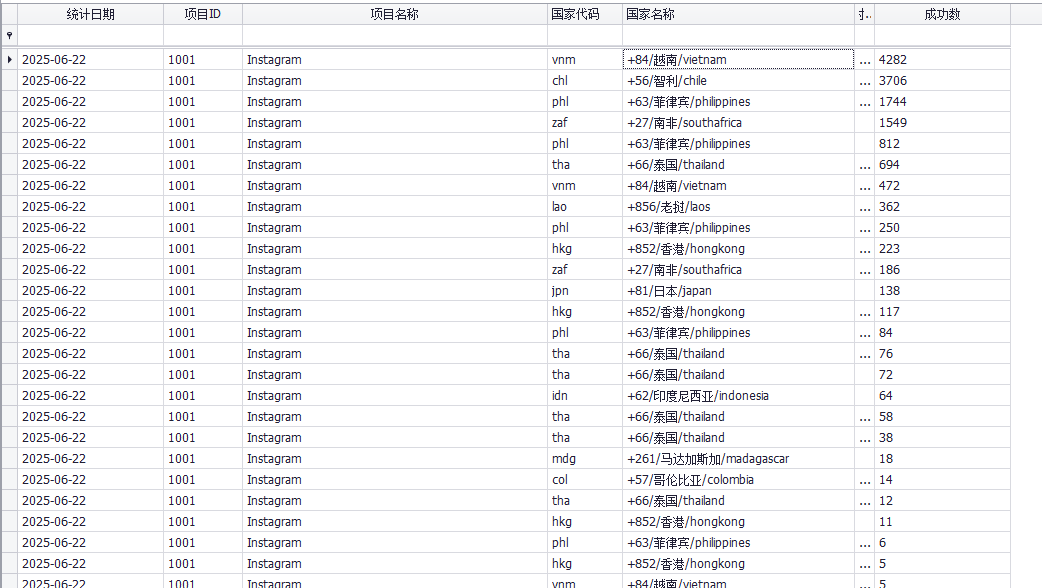Select the 812 success count cell
Screen dimensions: 1042x588
pos(942,144)
